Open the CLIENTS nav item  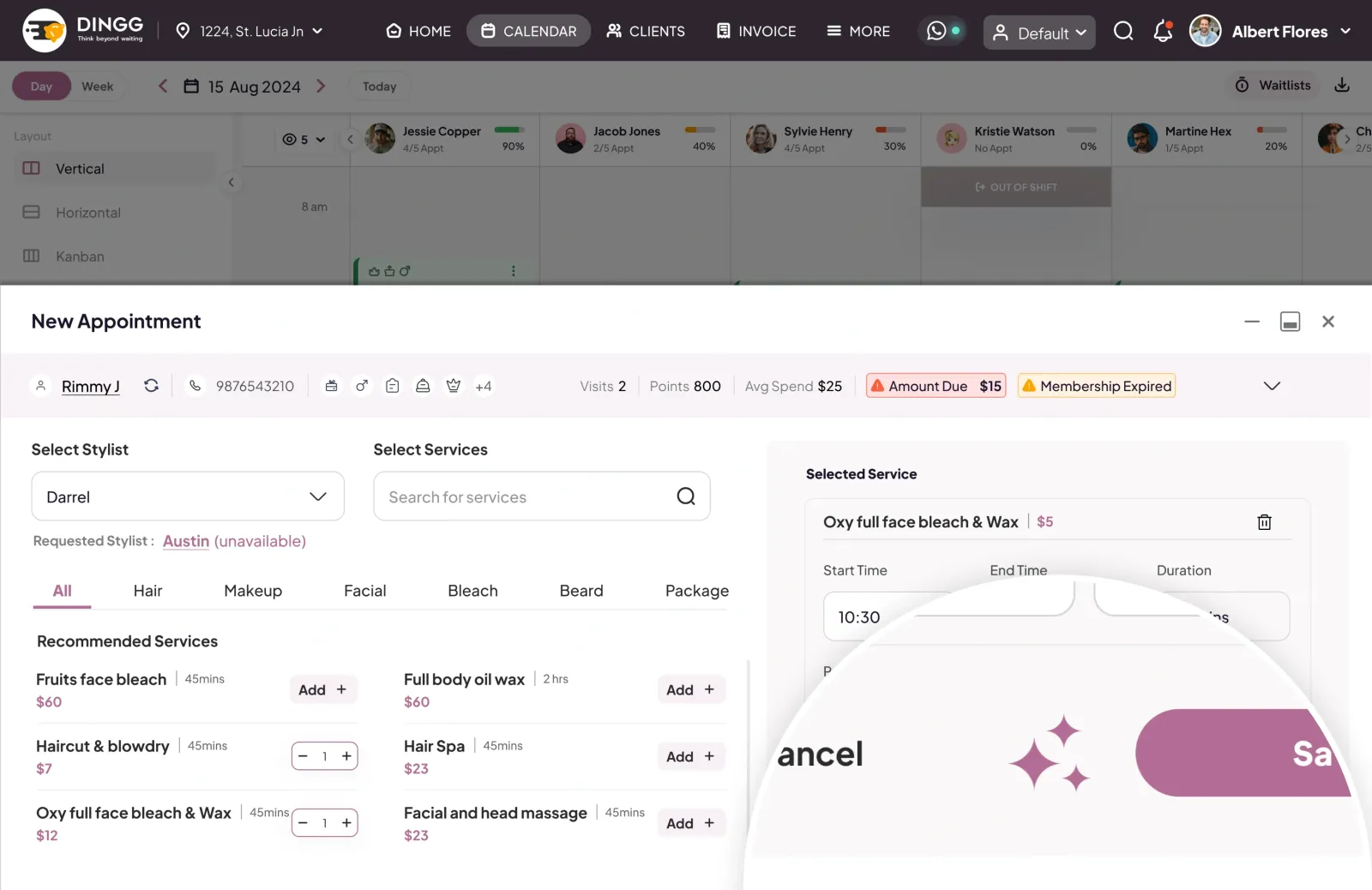pos(645,31)
